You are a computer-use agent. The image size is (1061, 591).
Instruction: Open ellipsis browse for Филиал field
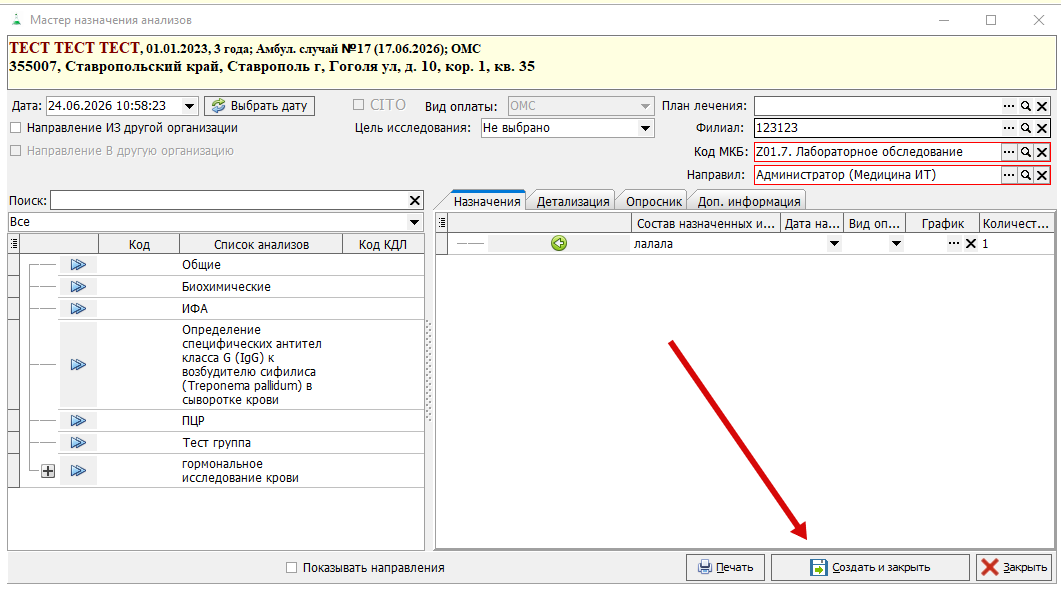pos(1009,128)
